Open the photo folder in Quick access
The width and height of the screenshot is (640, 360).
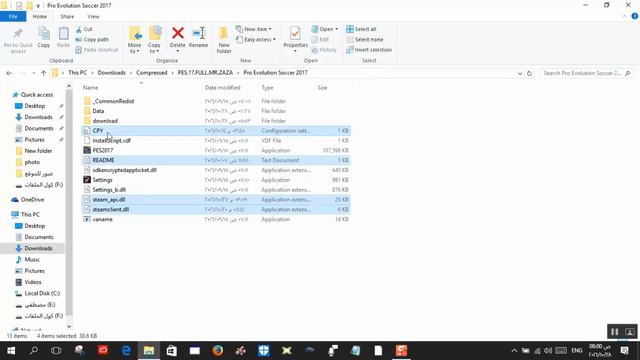coord(32,162)
